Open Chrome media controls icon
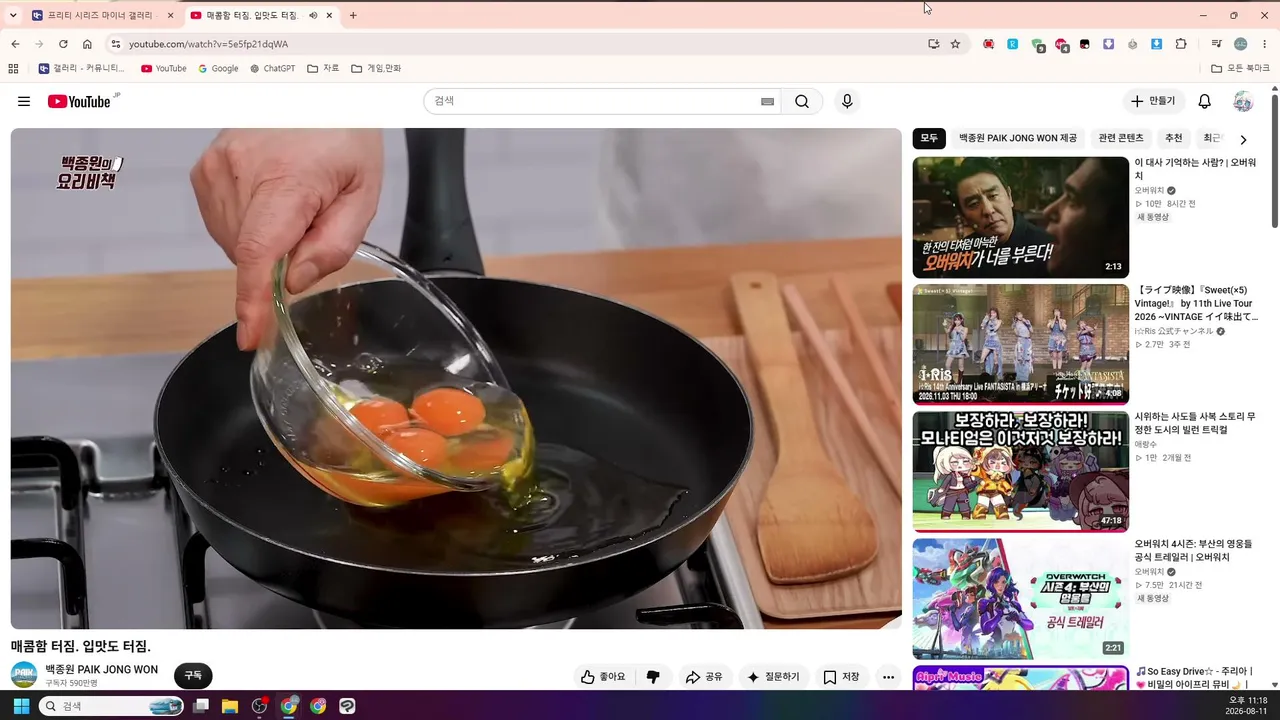Viewport: 1280px width, 720px height. coord(1217,44)
